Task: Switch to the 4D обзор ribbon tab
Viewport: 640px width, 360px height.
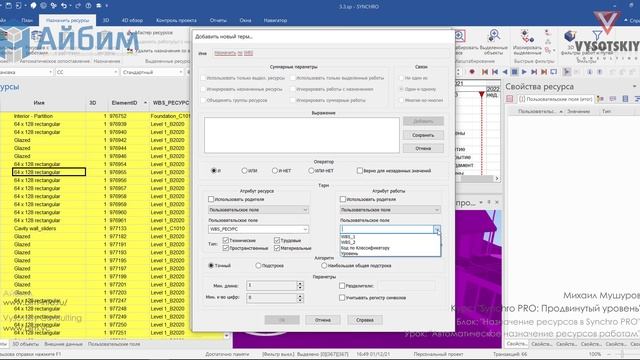Action: [132, 20]
